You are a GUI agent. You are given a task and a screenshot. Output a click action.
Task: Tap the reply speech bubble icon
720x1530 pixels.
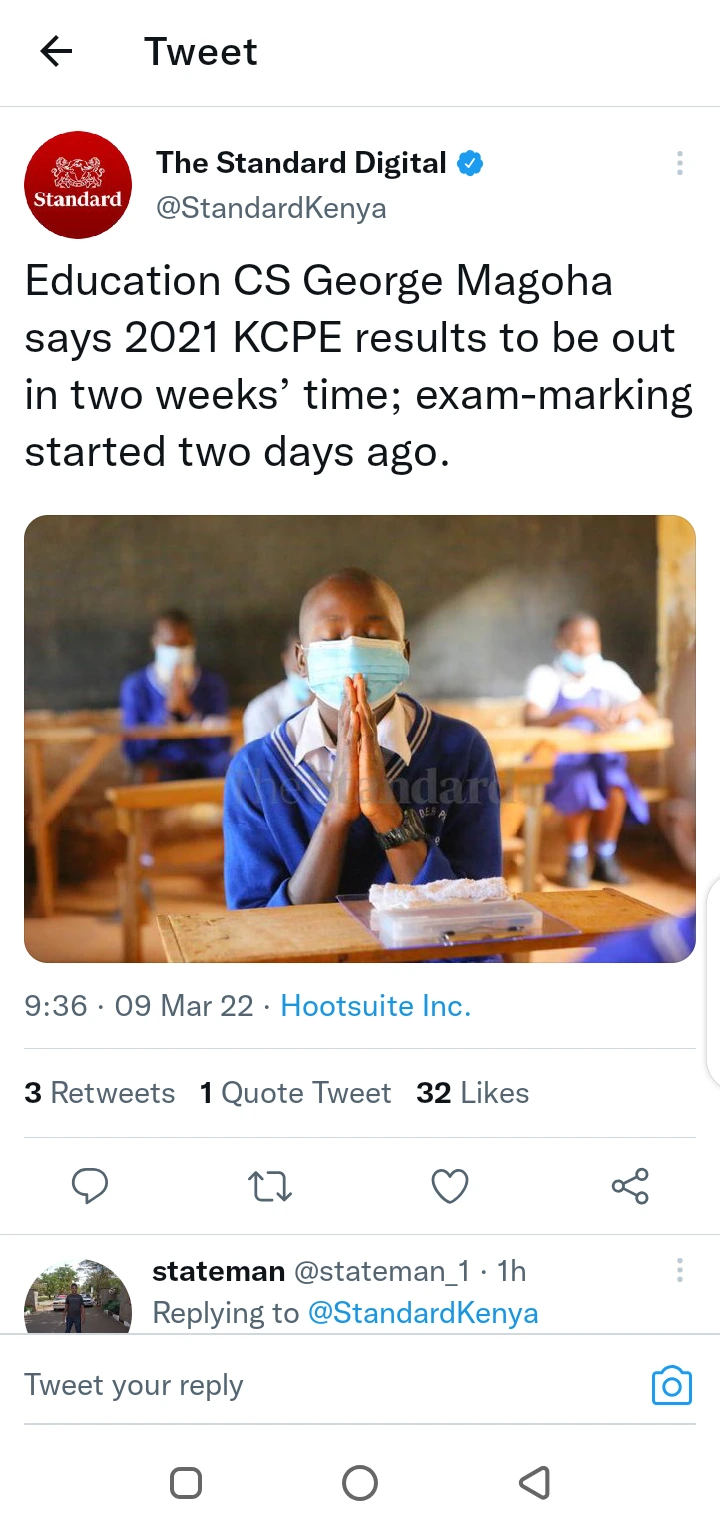click(90, 1186)
